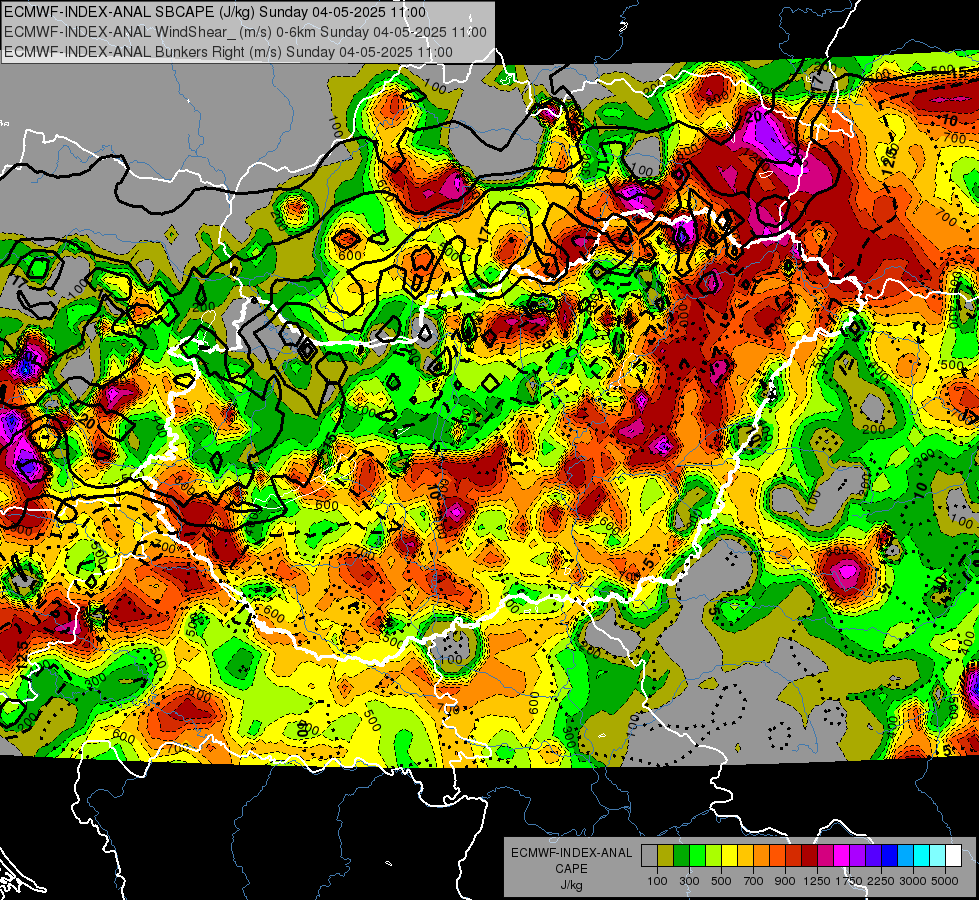Click the olive legend swatch after 100
The height and width of the screenshot is (900, 979).
(x=666, y=856)
